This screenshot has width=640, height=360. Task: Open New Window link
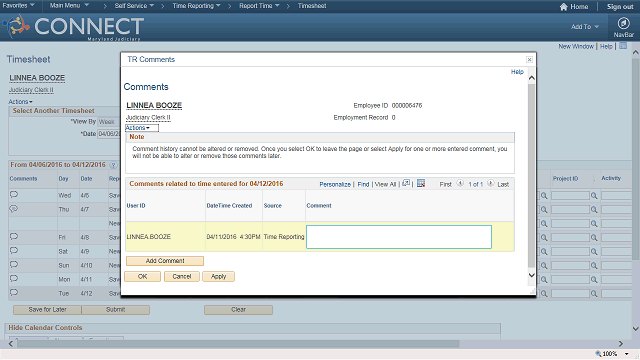[576, 47]
